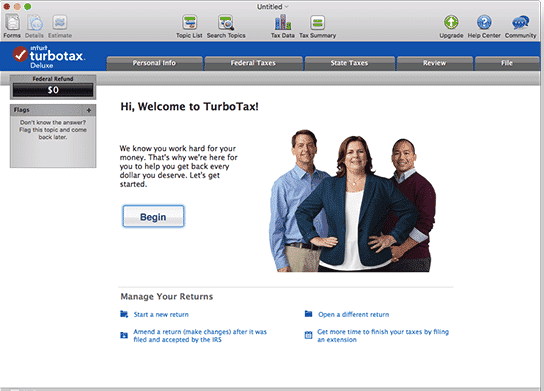The width and height of the screenshot is (544, 391).
Task: Click the photo of three tax experts
Action: [353, 201]
